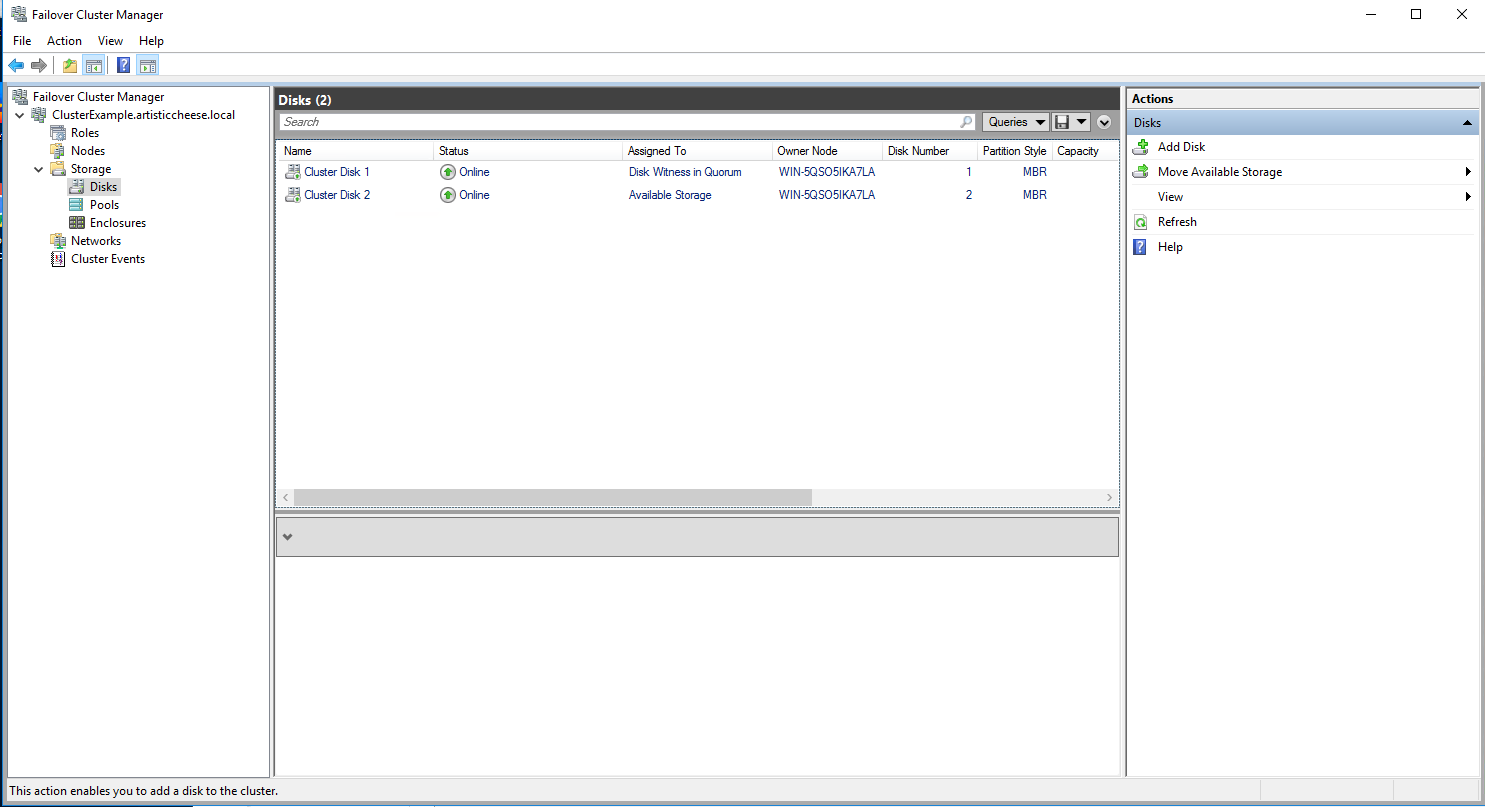The height and width of the screenshot is (807, 1485).
Task: Open the View submenu arrow in Actions pane
Action: point(1468,197)
